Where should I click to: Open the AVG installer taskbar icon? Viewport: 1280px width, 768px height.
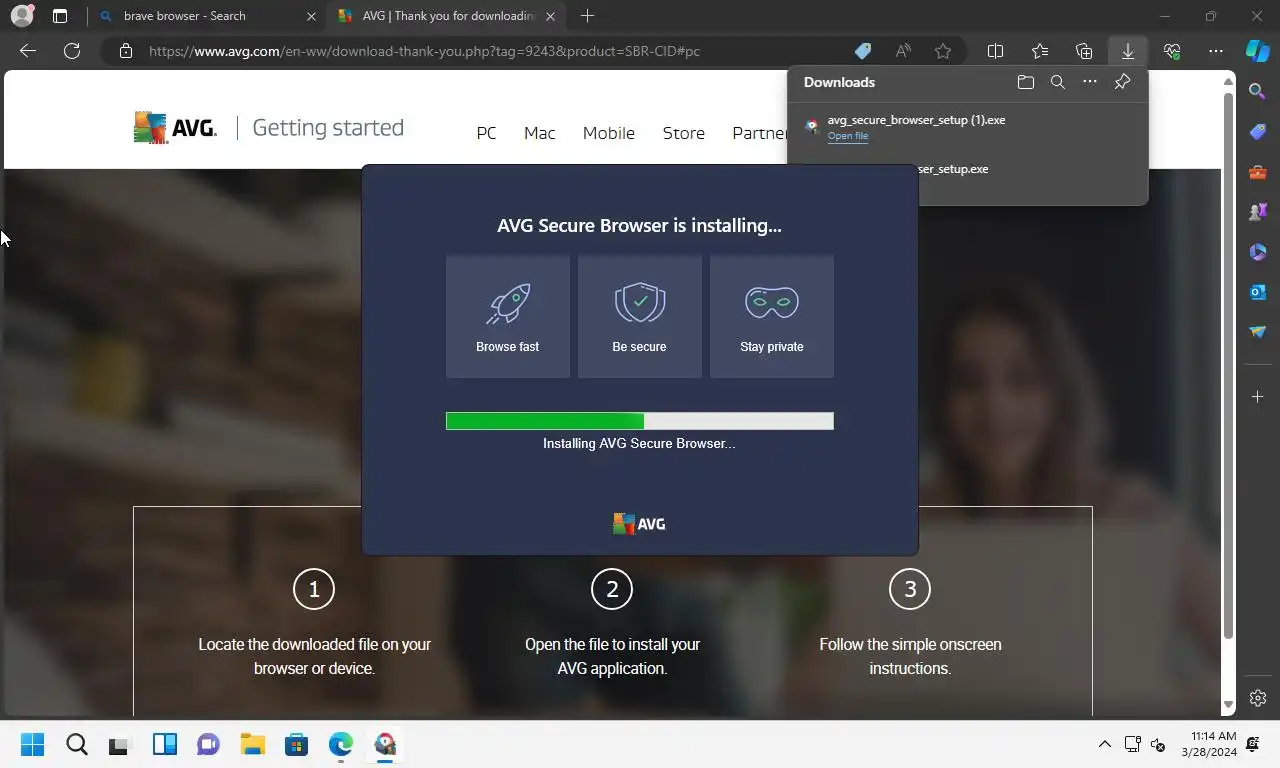[385, 745]
